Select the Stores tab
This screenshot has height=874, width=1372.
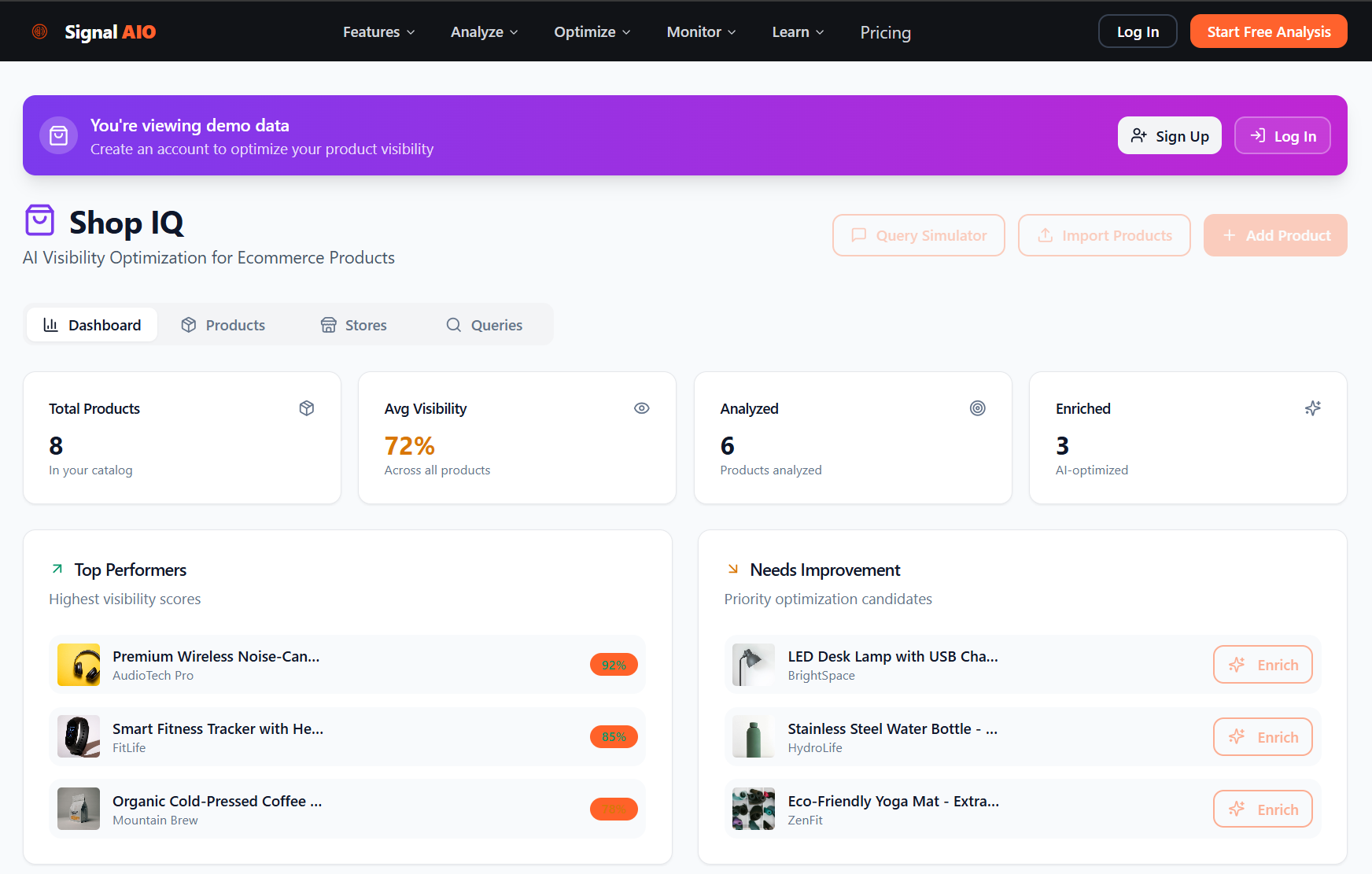click(x=353, y=324)
